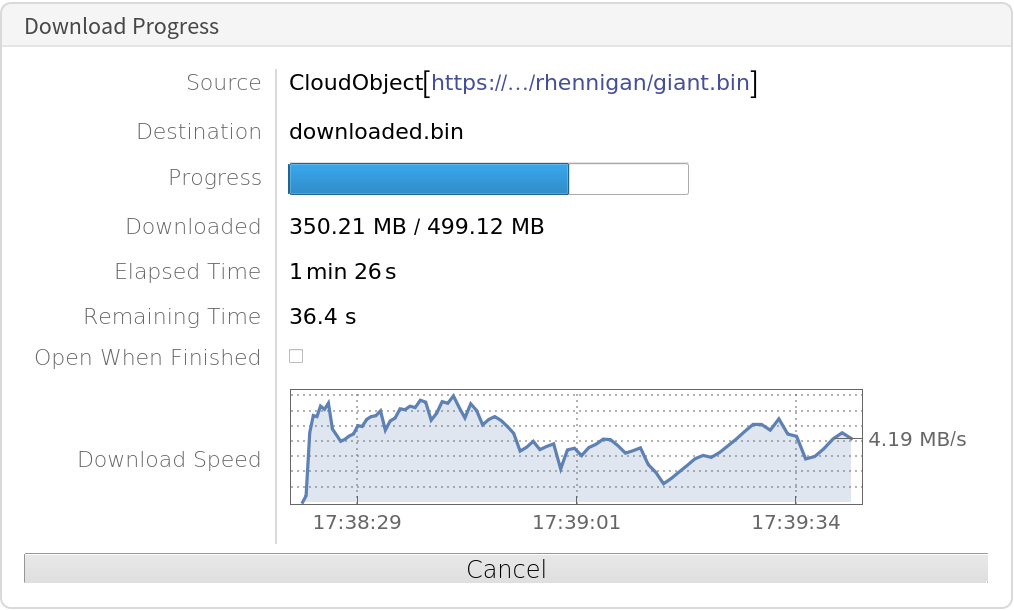Click the Open When Finished label
This screenshot has height=610, width=1014.
pos(147,358)
